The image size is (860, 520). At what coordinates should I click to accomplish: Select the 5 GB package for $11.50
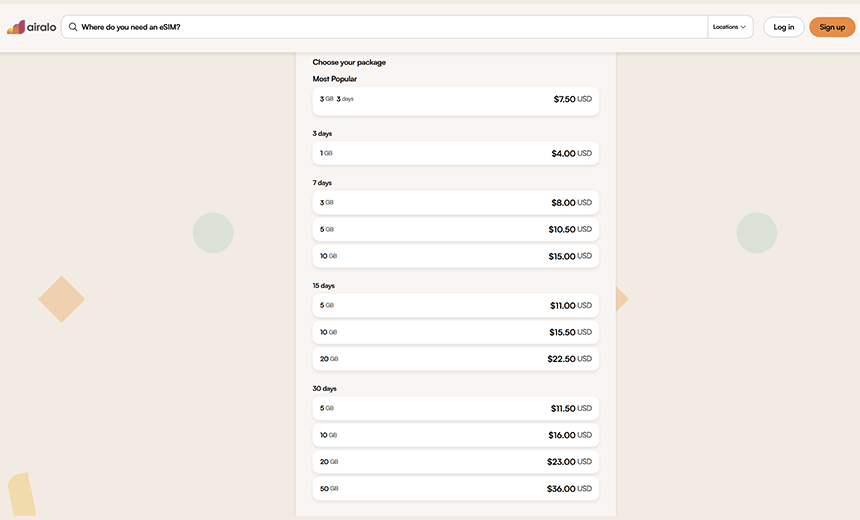(456, 408)
